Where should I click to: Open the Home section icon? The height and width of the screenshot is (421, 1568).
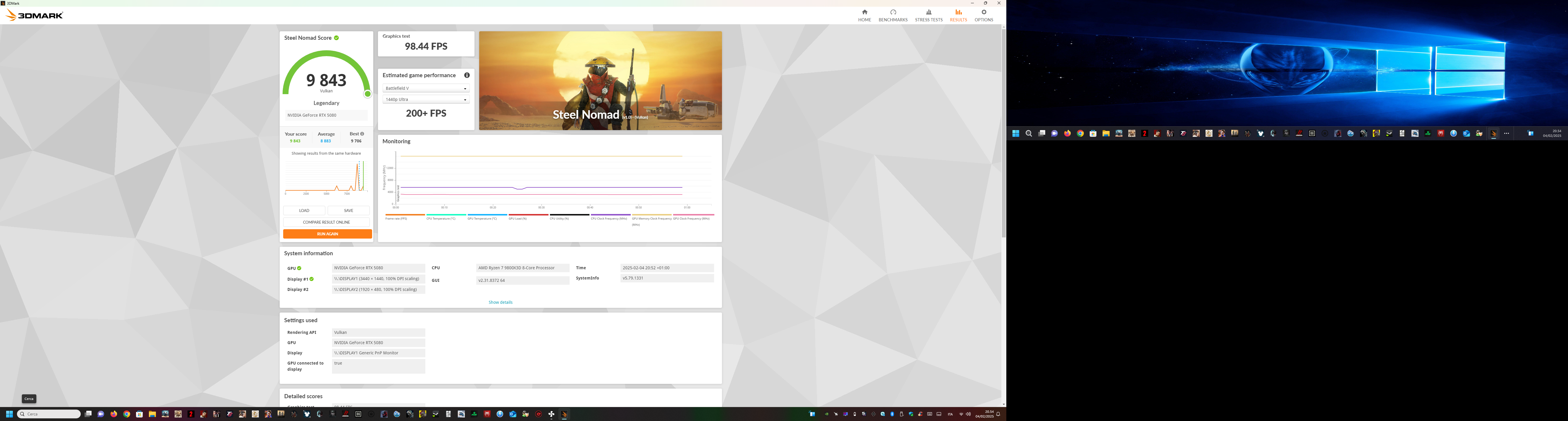[x=864, y=12]
